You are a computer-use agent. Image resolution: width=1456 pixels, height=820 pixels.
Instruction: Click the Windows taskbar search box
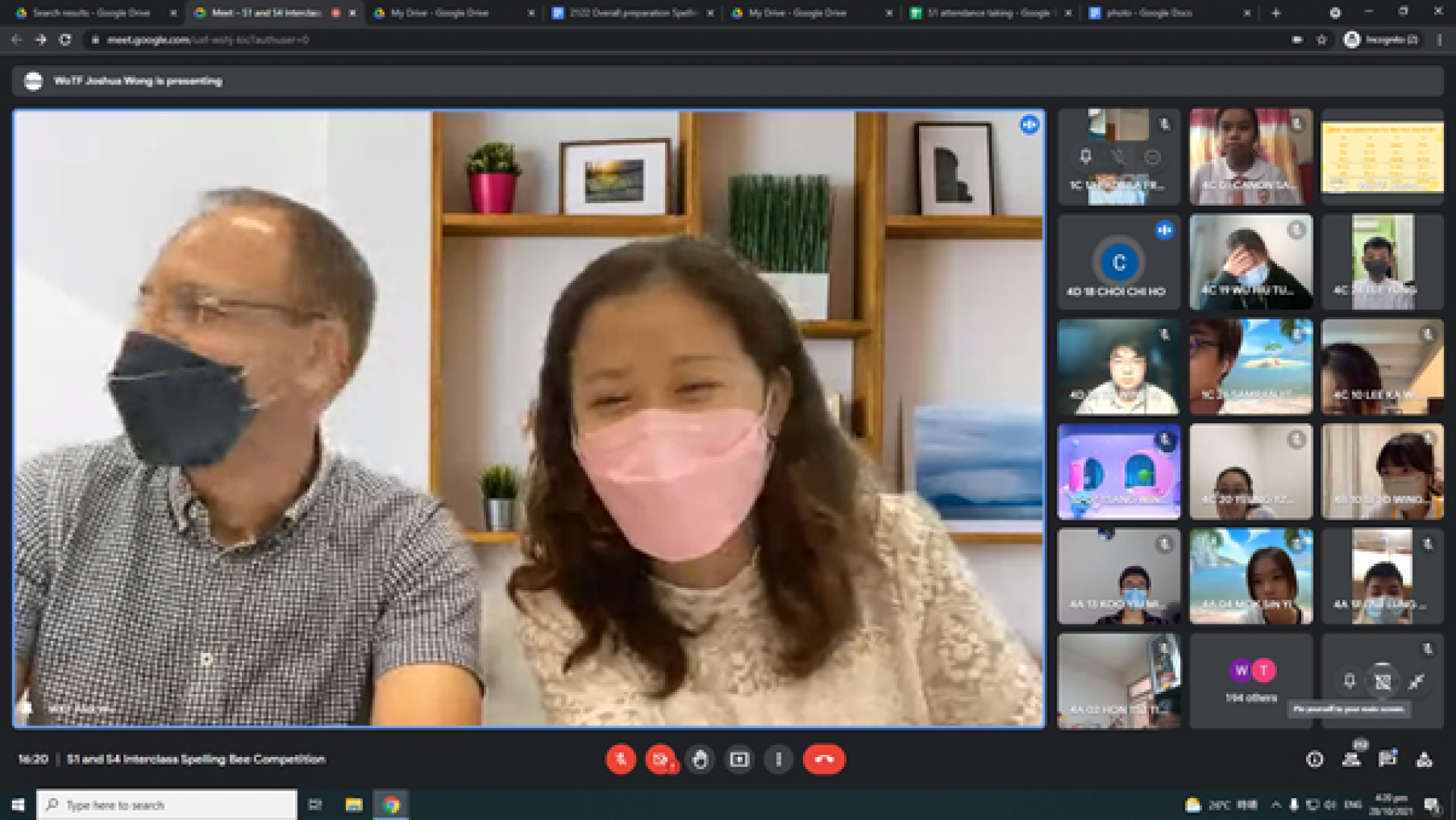click(x=167, y=805)
